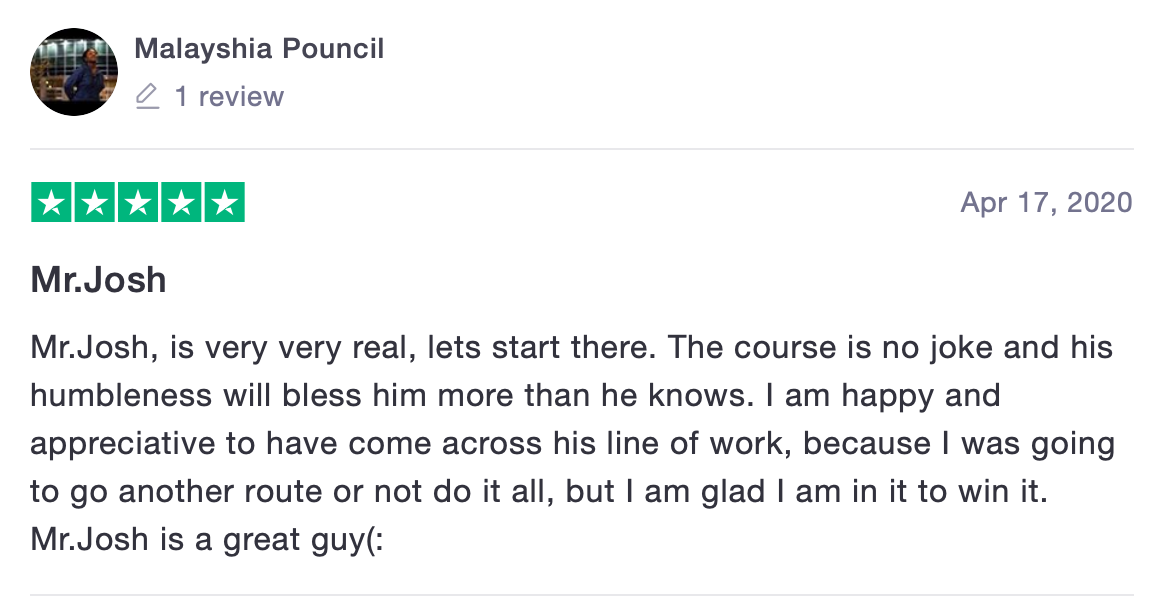
Task: Click Malayshia Pouncil's profile avatar
Action: coord(73,72)
